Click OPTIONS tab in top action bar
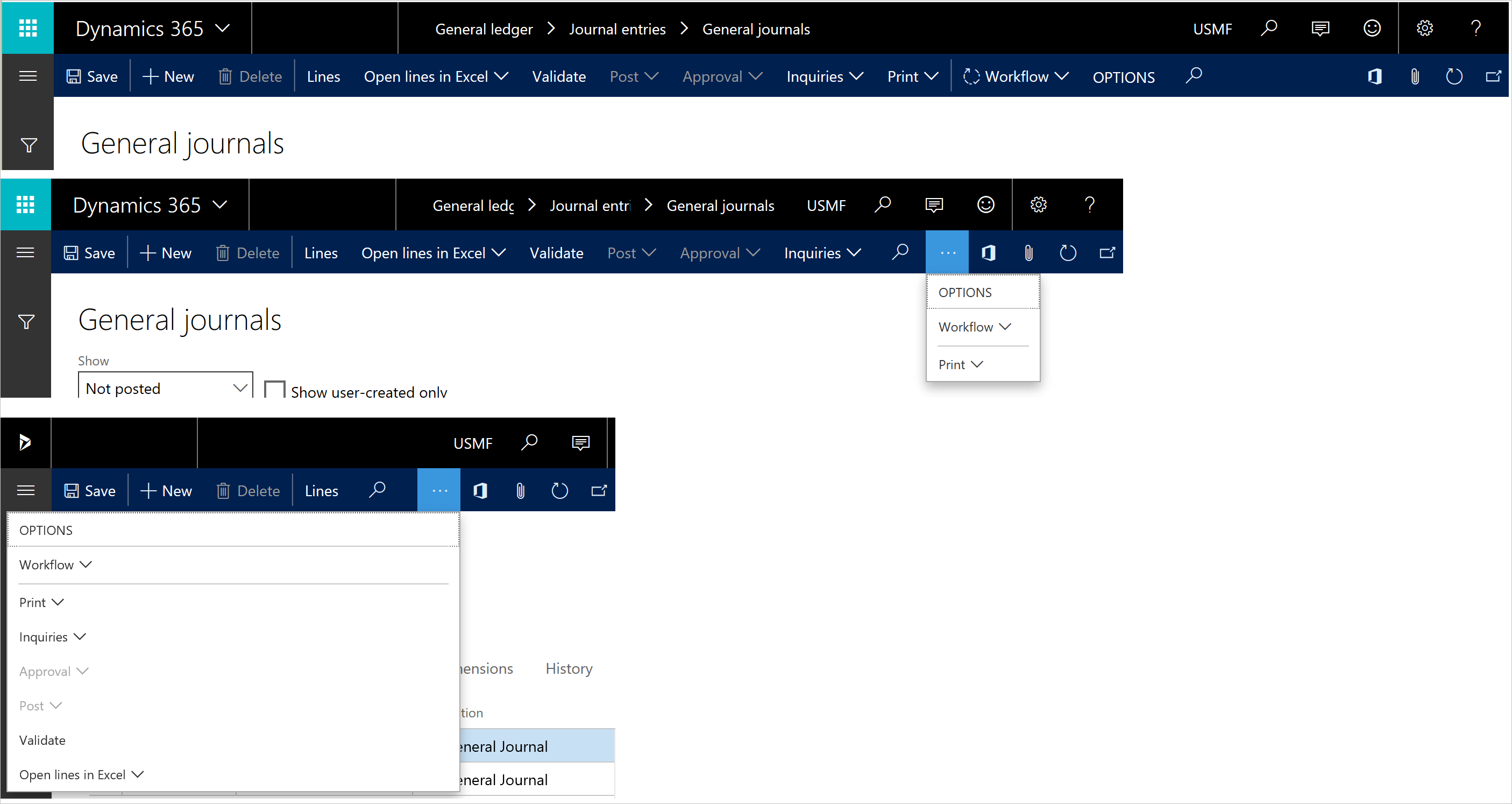 pyautogui.click(x=1124, y=76)
